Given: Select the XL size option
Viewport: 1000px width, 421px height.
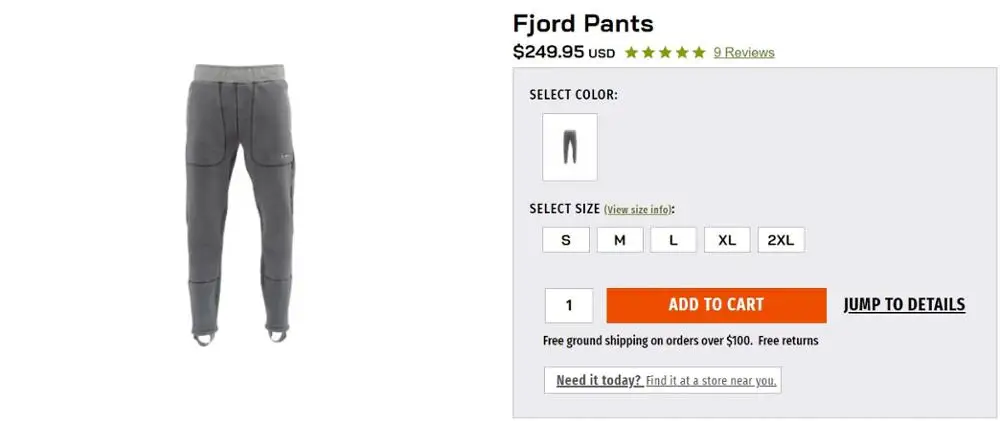Looking at the screenshot, I should coord(727,240).
